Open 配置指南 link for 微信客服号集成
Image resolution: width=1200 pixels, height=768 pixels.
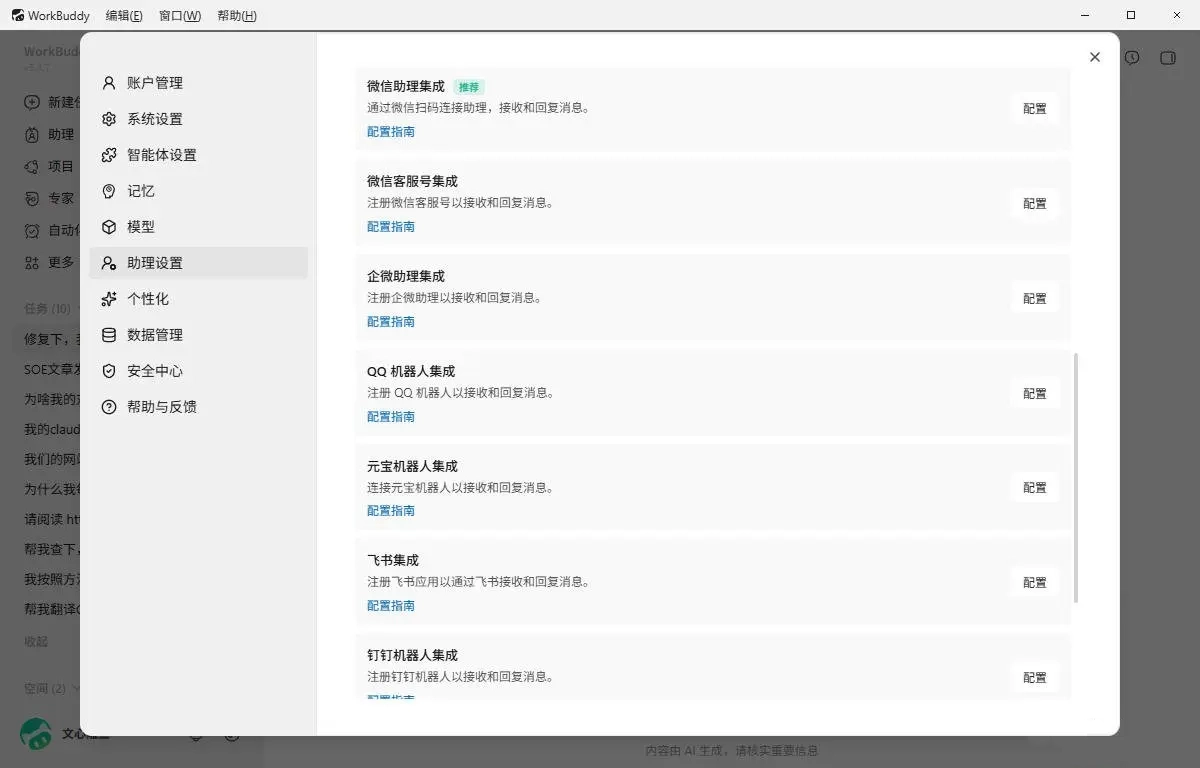(391, 227)
